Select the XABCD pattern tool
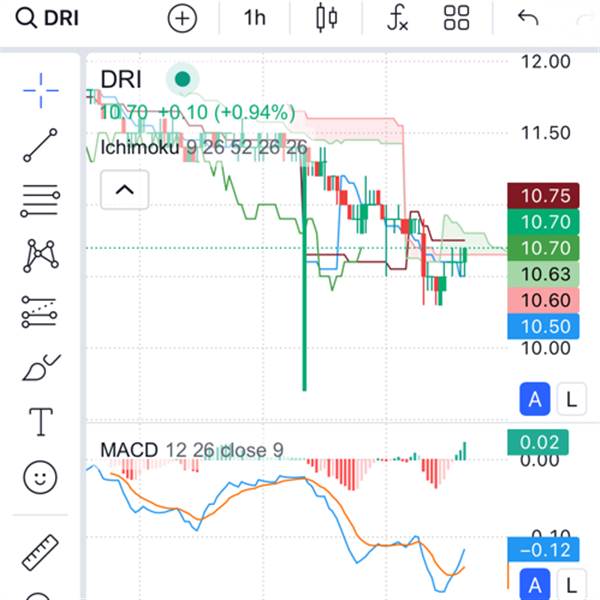Image resolution: width=600 pixels, height=600 pixels. pos(41,256)
